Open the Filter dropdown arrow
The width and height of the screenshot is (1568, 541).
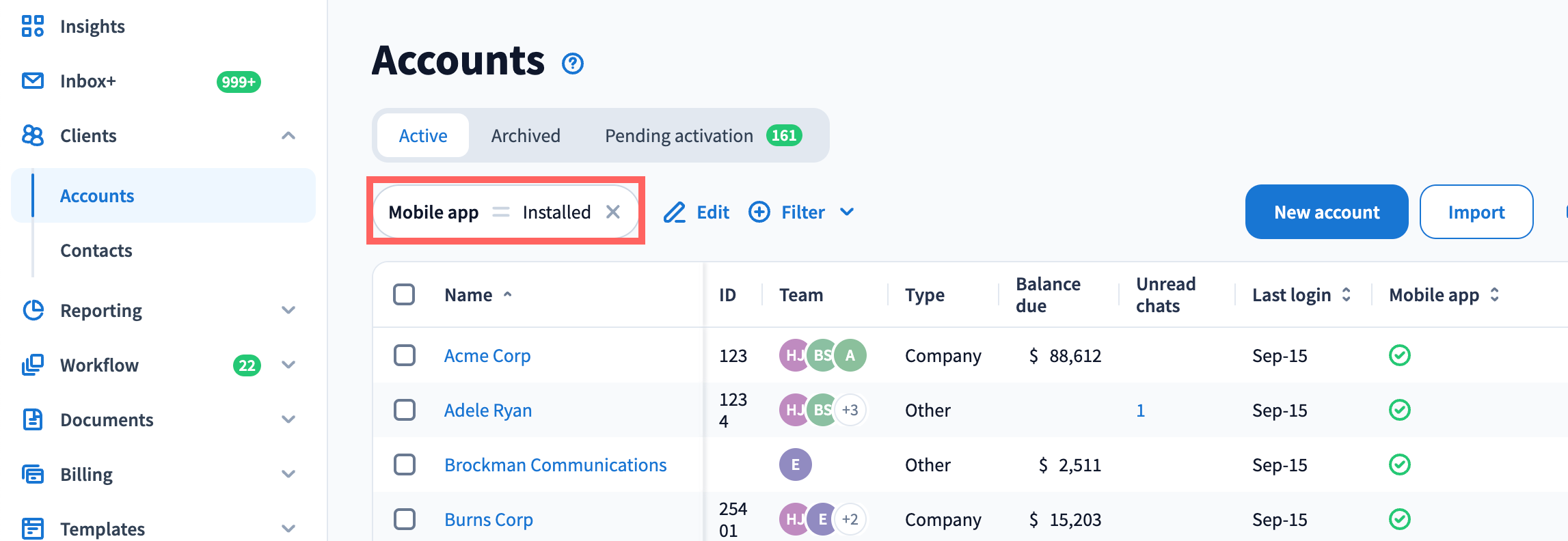click(847, 212)
